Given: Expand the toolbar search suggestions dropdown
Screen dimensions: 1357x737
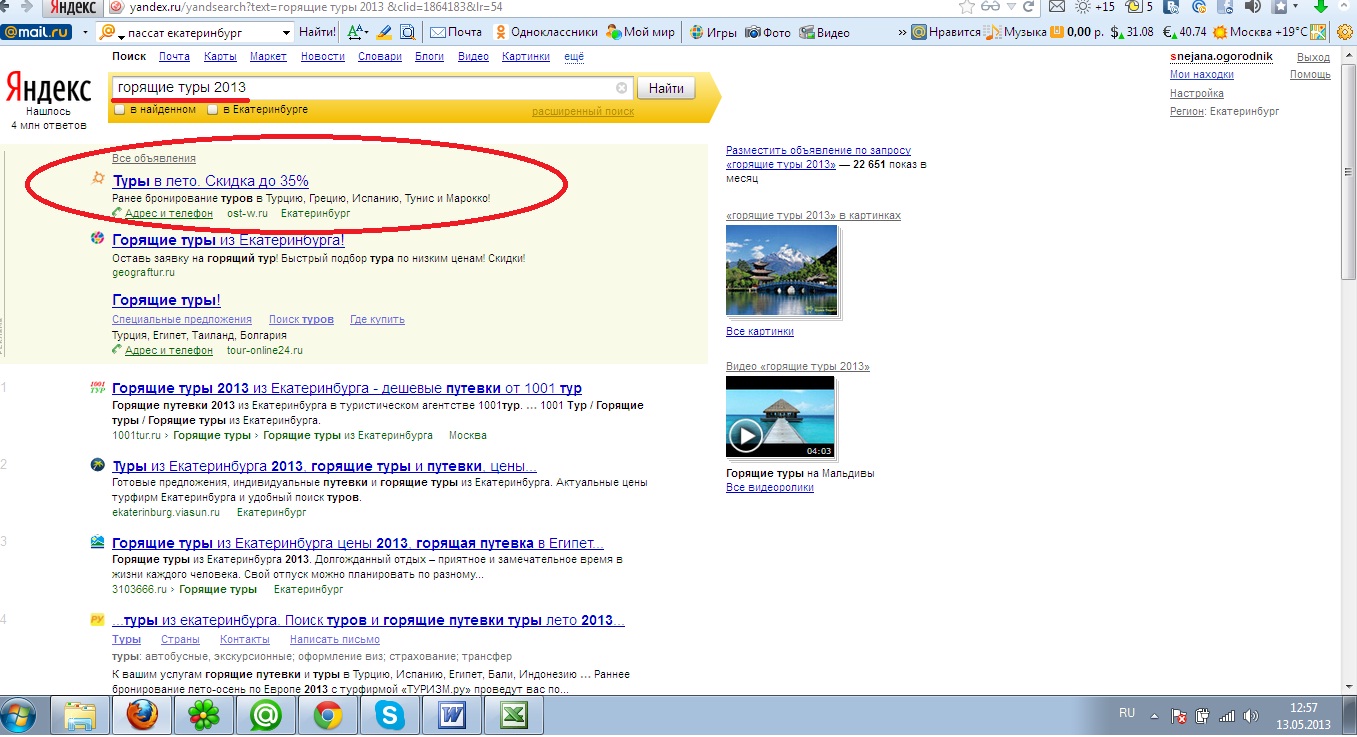Looking at the screenshot, I should (288, 32).
